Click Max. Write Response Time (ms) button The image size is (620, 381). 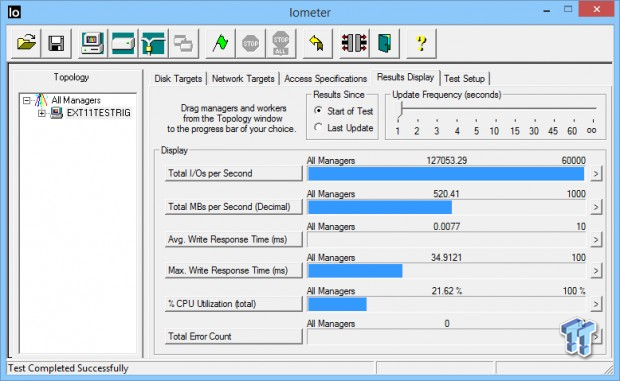click(x=233, y=271)
